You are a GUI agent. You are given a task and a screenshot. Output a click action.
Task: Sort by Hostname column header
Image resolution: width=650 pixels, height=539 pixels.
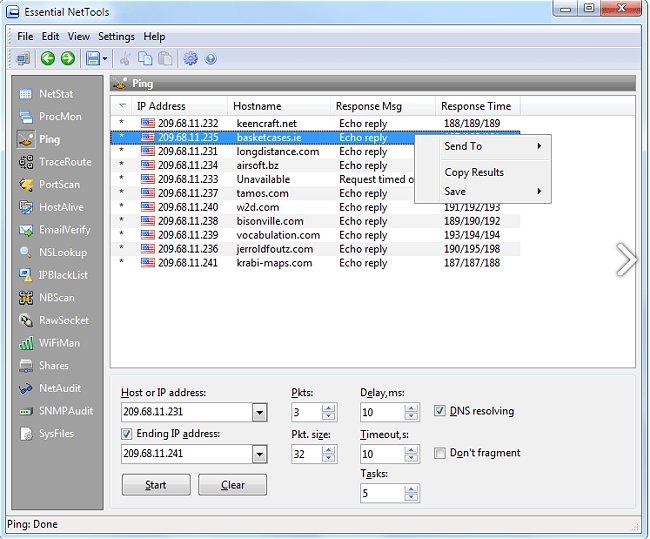279,106
